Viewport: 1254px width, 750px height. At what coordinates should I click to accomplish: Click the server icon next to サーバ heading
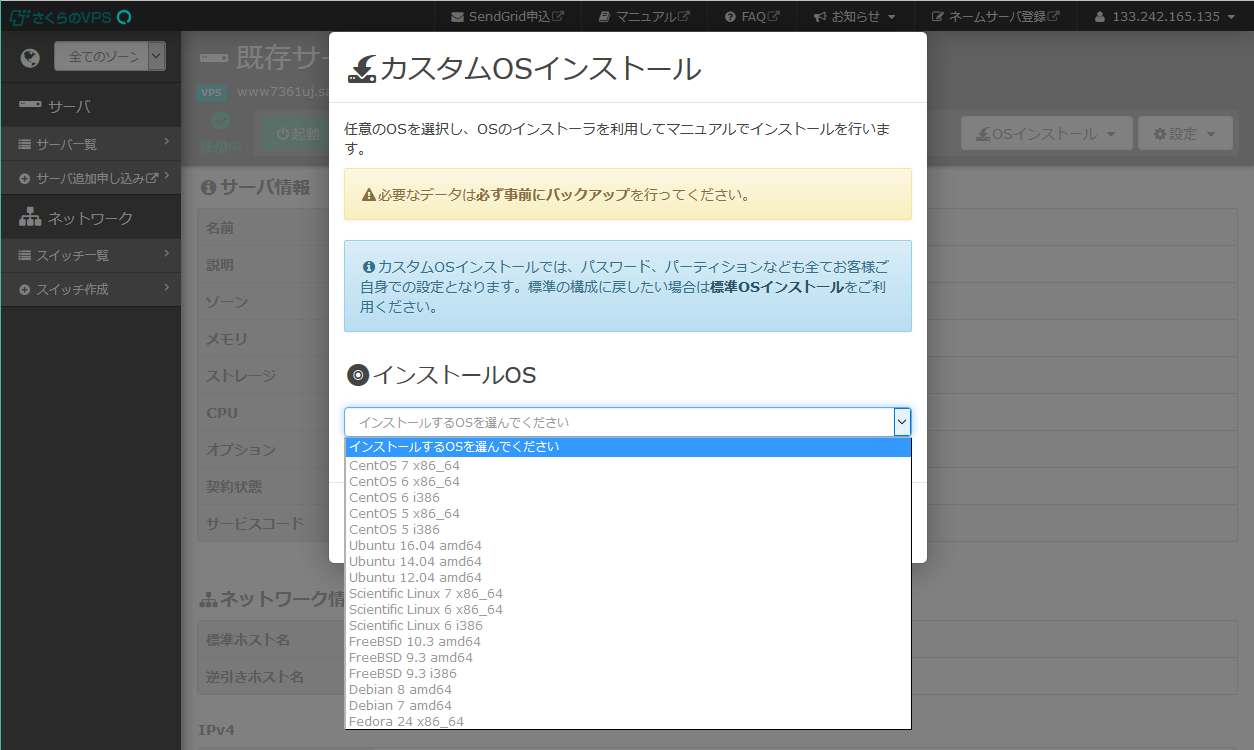[x=27, y=104]
